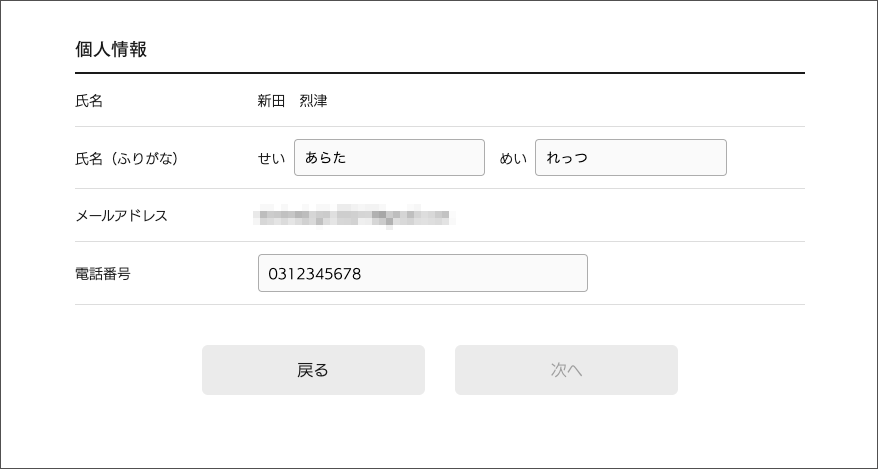The height and width of the screenshot is (469, 878).
Task: Click the せい label before the field
Action: [x=272, y=158]
